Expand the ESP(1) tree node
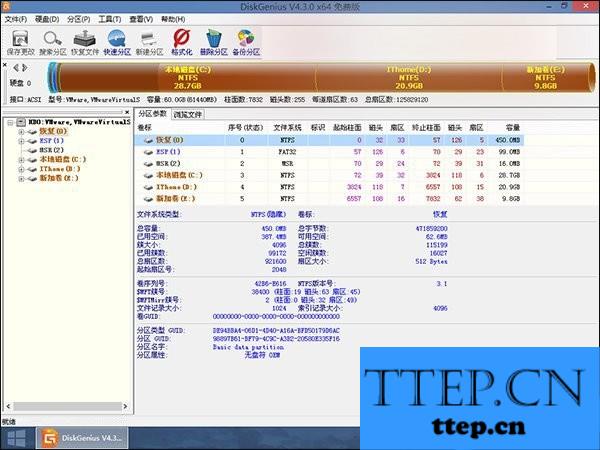The height and width of the screenshot is (450, 600). coord(21,141)
